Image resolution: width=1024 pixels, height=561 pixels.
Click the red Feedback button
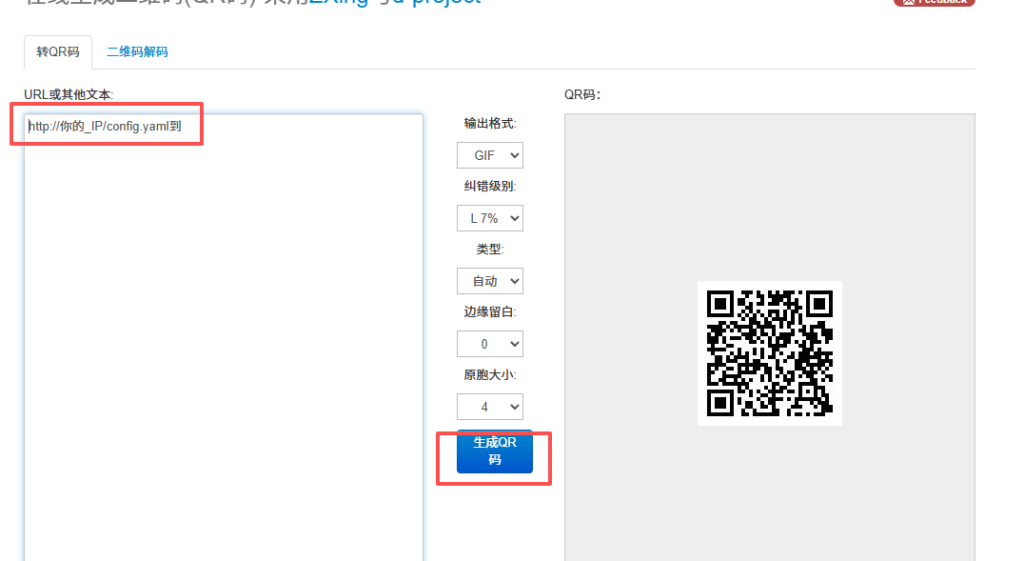click(x=934, y=2)
